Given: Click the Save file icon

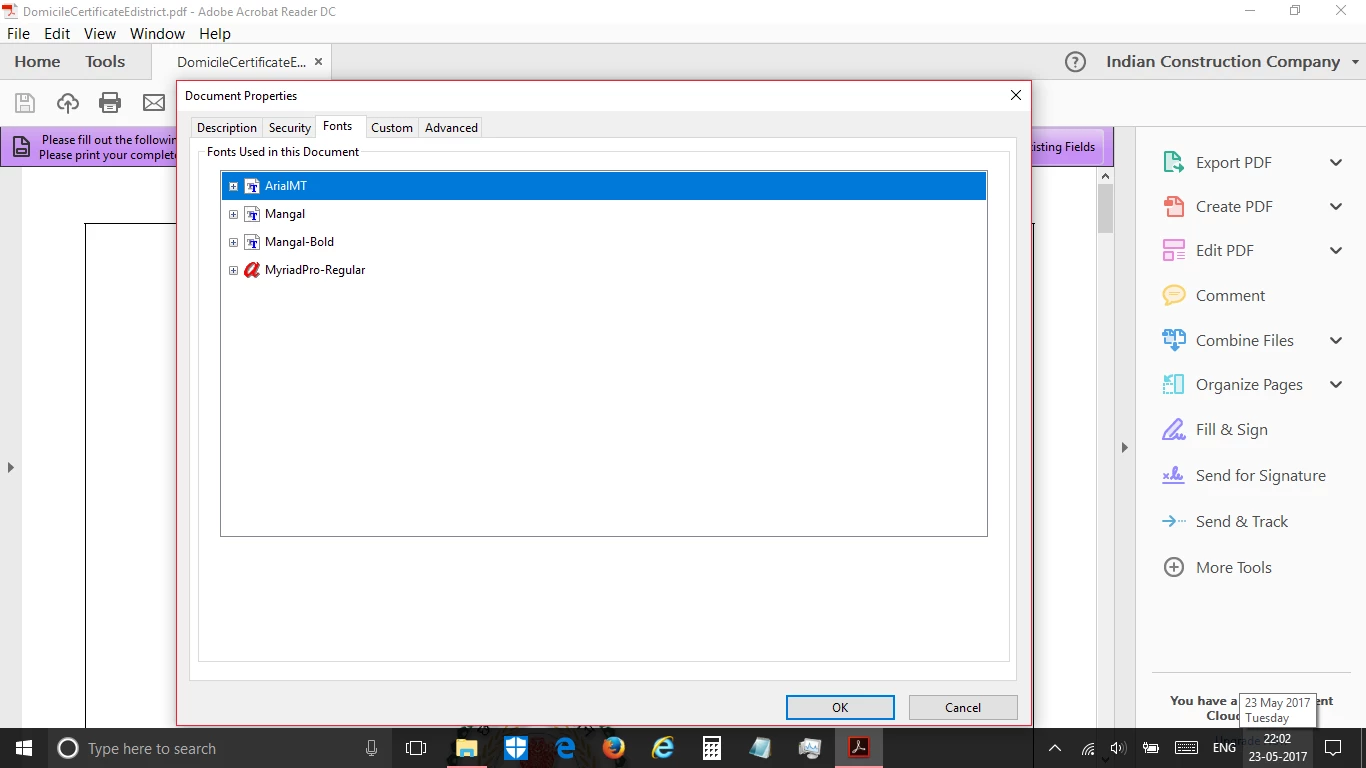Looking at the screenshot, I should tap(25, 102).
